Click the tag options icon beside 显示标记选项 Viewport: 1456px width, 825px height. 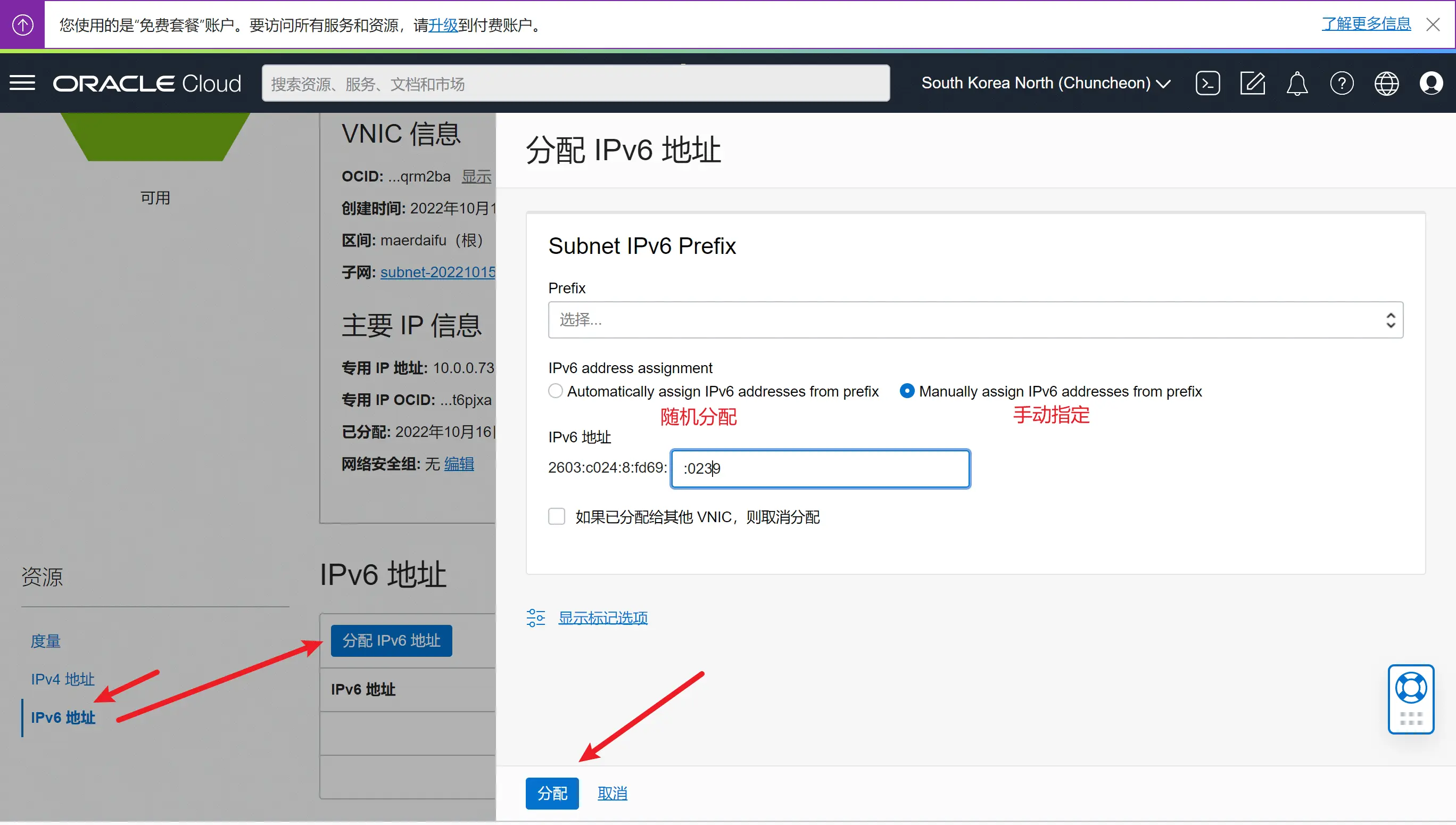(536, 617)
